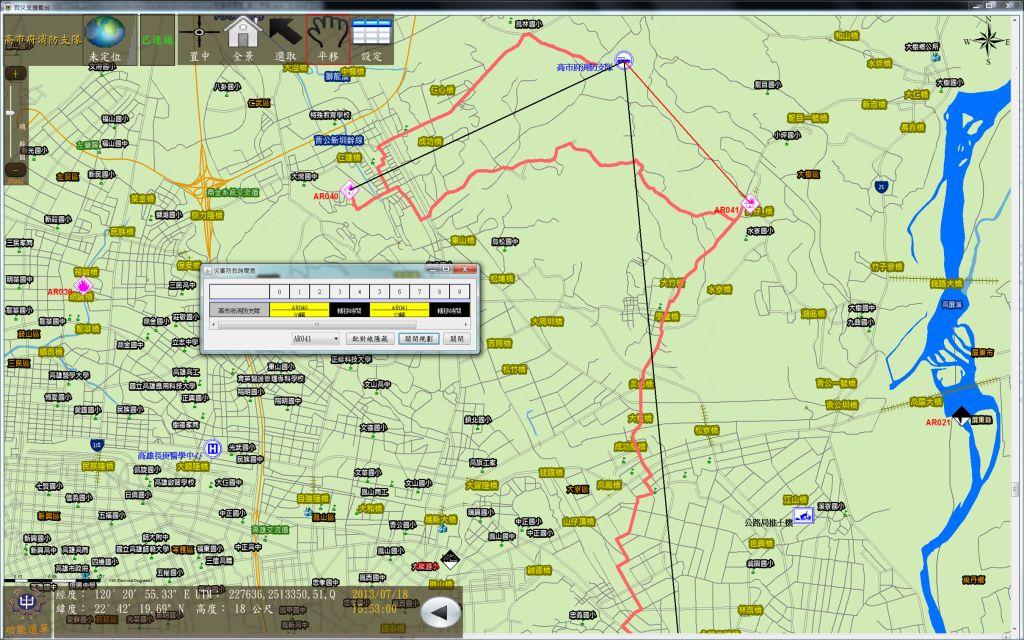1024x640 pixels.
Task: Click the globe 未定位 positioning icon
Action: [x=105, y=39]
